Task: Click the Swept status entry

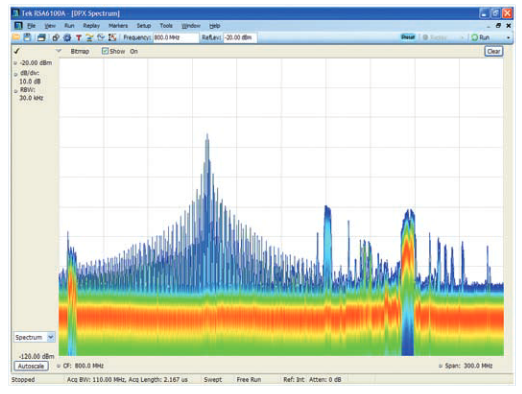Action: pos(213,379)
